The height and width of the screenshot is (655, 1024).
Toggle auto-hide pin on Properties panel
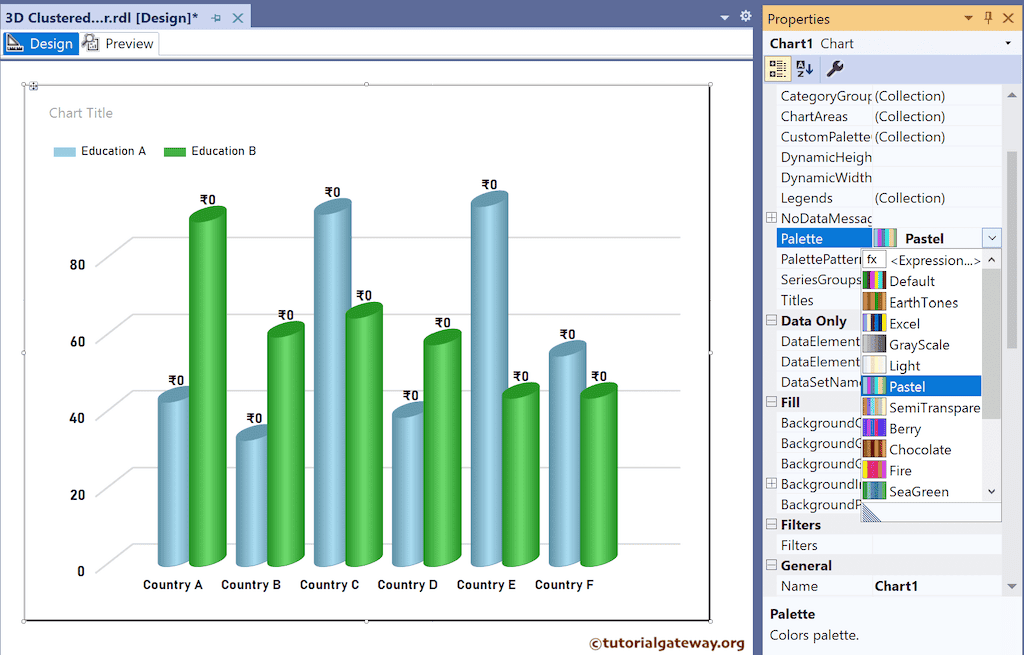point(988,18)
